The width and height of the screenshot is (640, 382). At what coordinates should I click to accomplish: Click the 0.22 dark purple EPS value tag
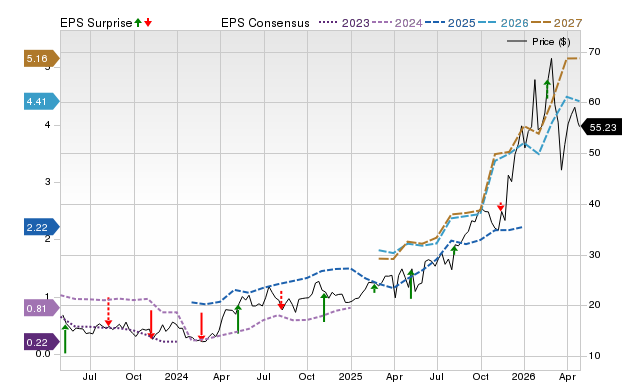click(x=42, y=342)
